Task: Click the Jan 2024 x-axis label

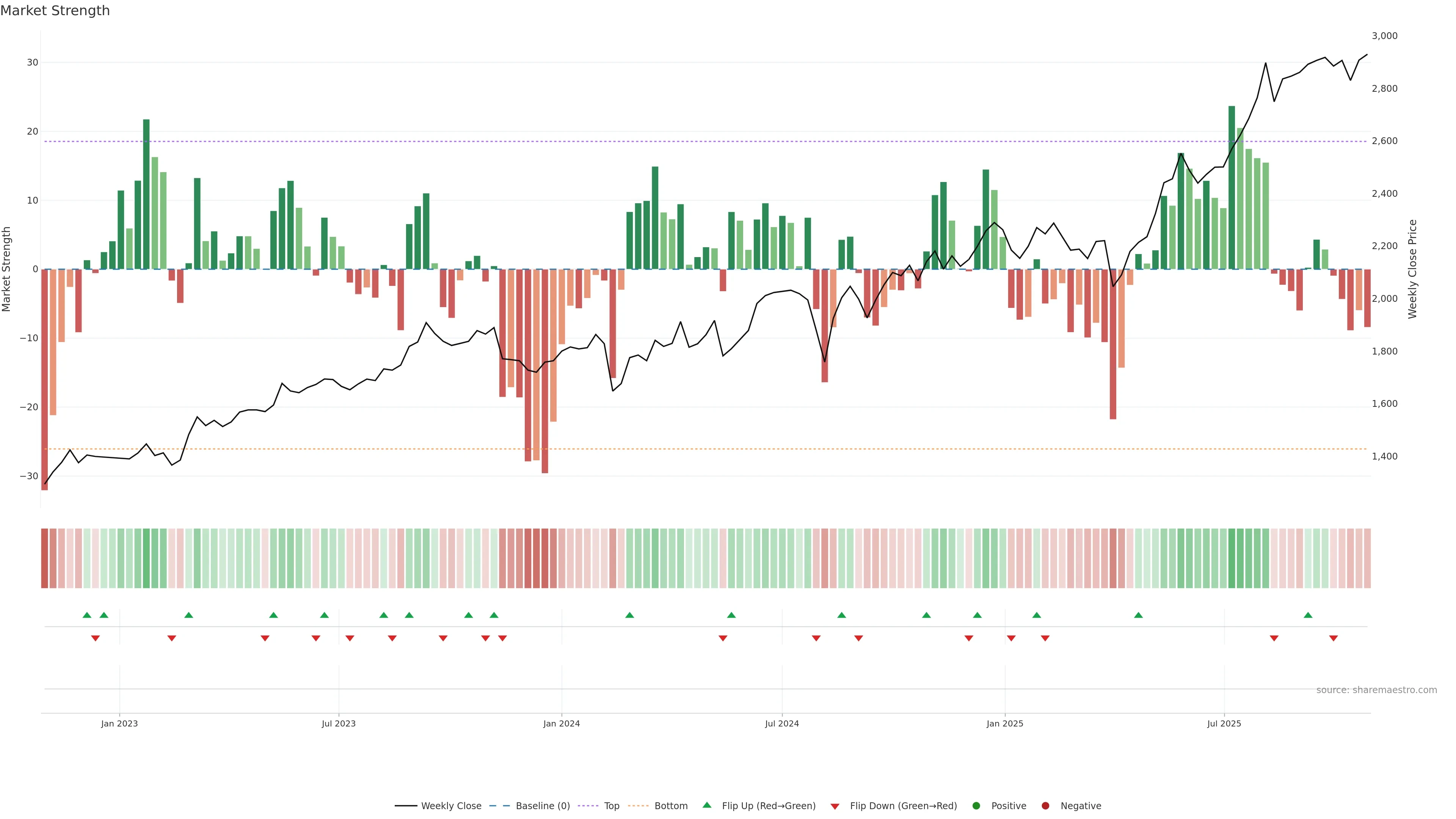Action: point(561,723)
